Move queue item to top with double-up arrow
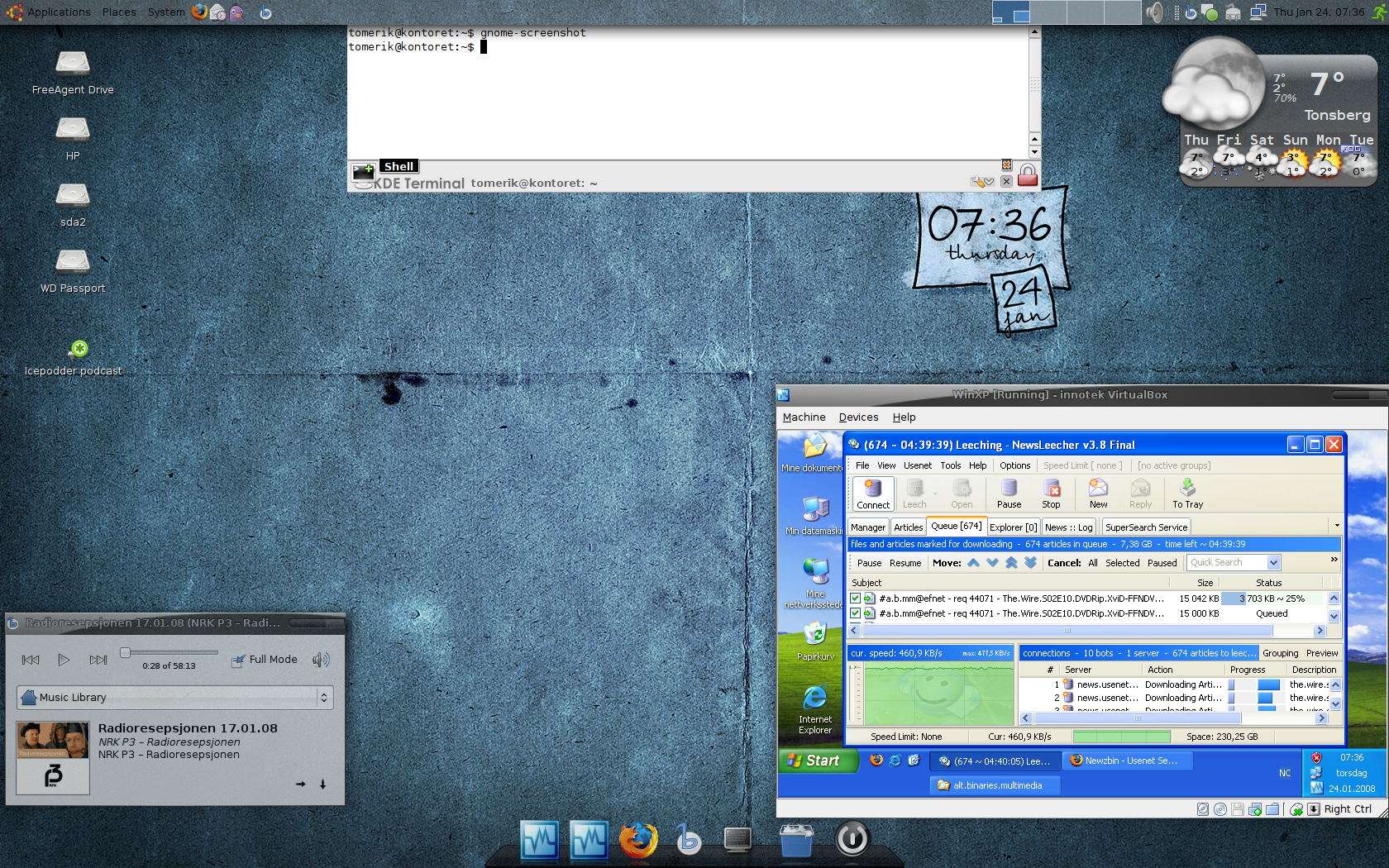The width and height of the screenshot is (1389, 868). pos(1011,563)
